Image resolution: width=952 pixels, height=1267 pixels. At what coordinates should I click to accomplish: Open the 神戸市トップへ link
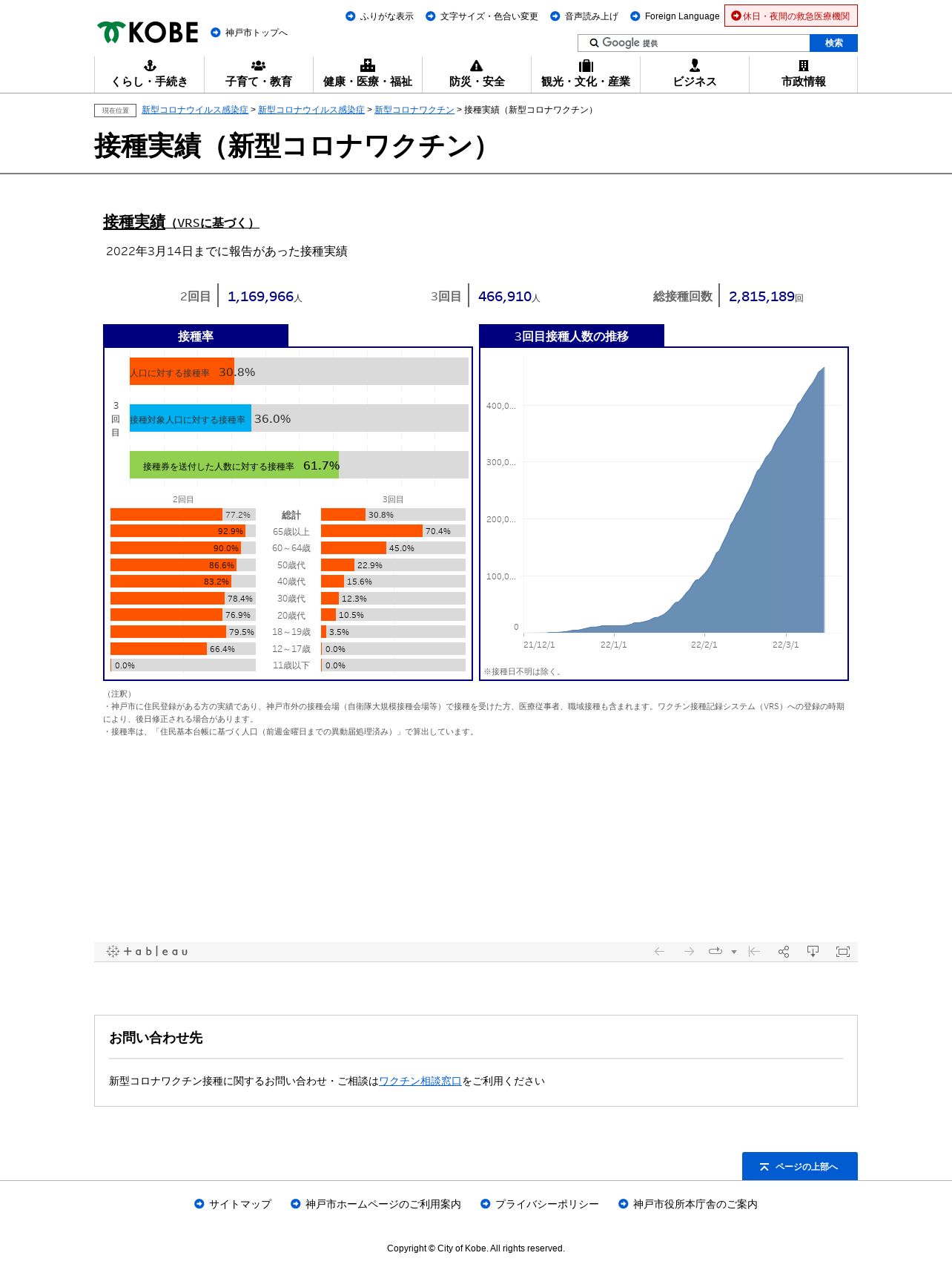[x=249, y=33]
